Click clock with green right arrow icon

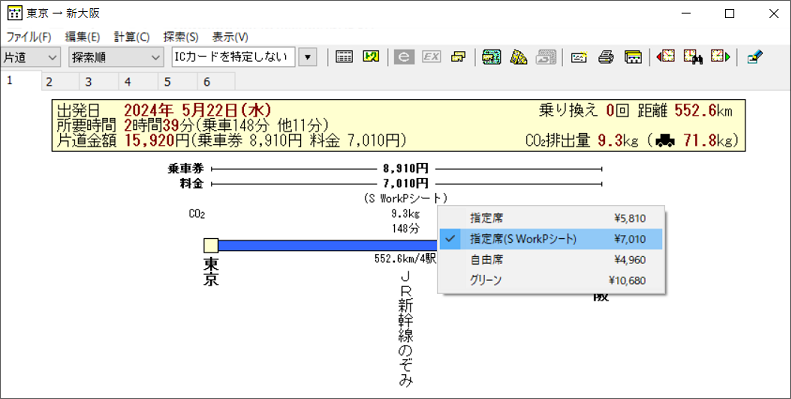click(x=720, y=56)
